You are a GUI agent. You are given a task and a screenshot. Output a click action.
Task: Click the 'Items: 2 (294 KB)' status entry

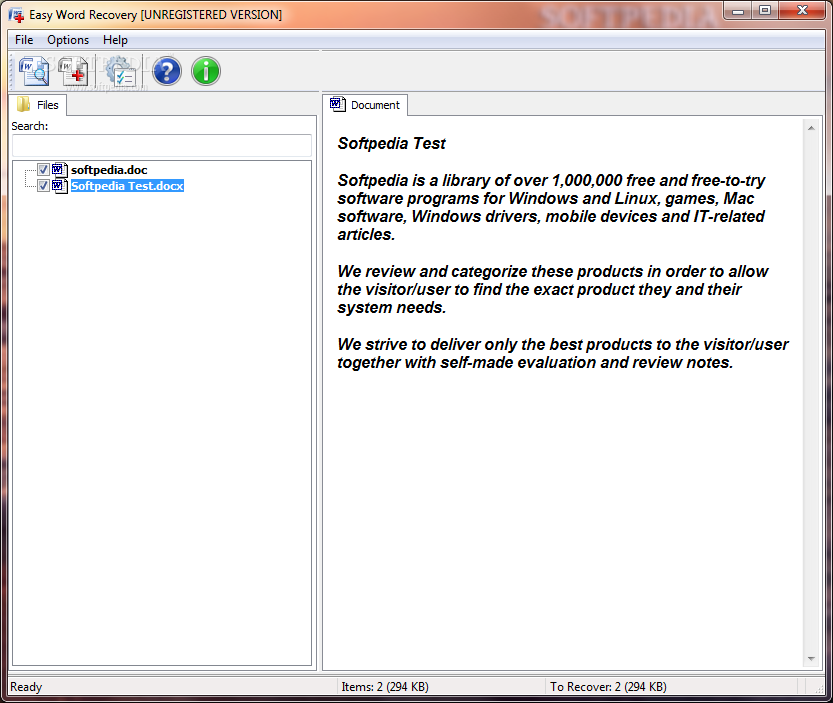385,687
